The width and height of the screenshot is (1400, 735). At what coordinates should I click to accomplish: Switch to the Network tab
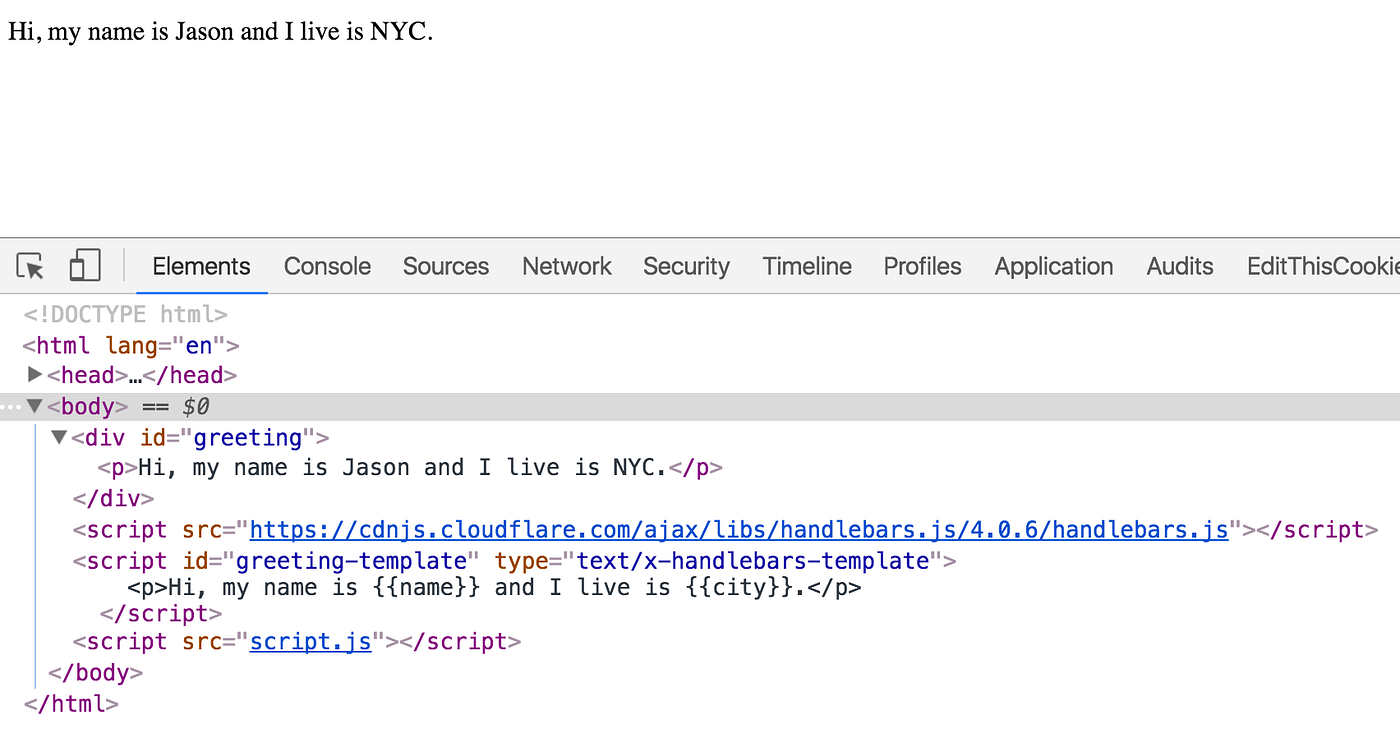(x=566, y=266)
